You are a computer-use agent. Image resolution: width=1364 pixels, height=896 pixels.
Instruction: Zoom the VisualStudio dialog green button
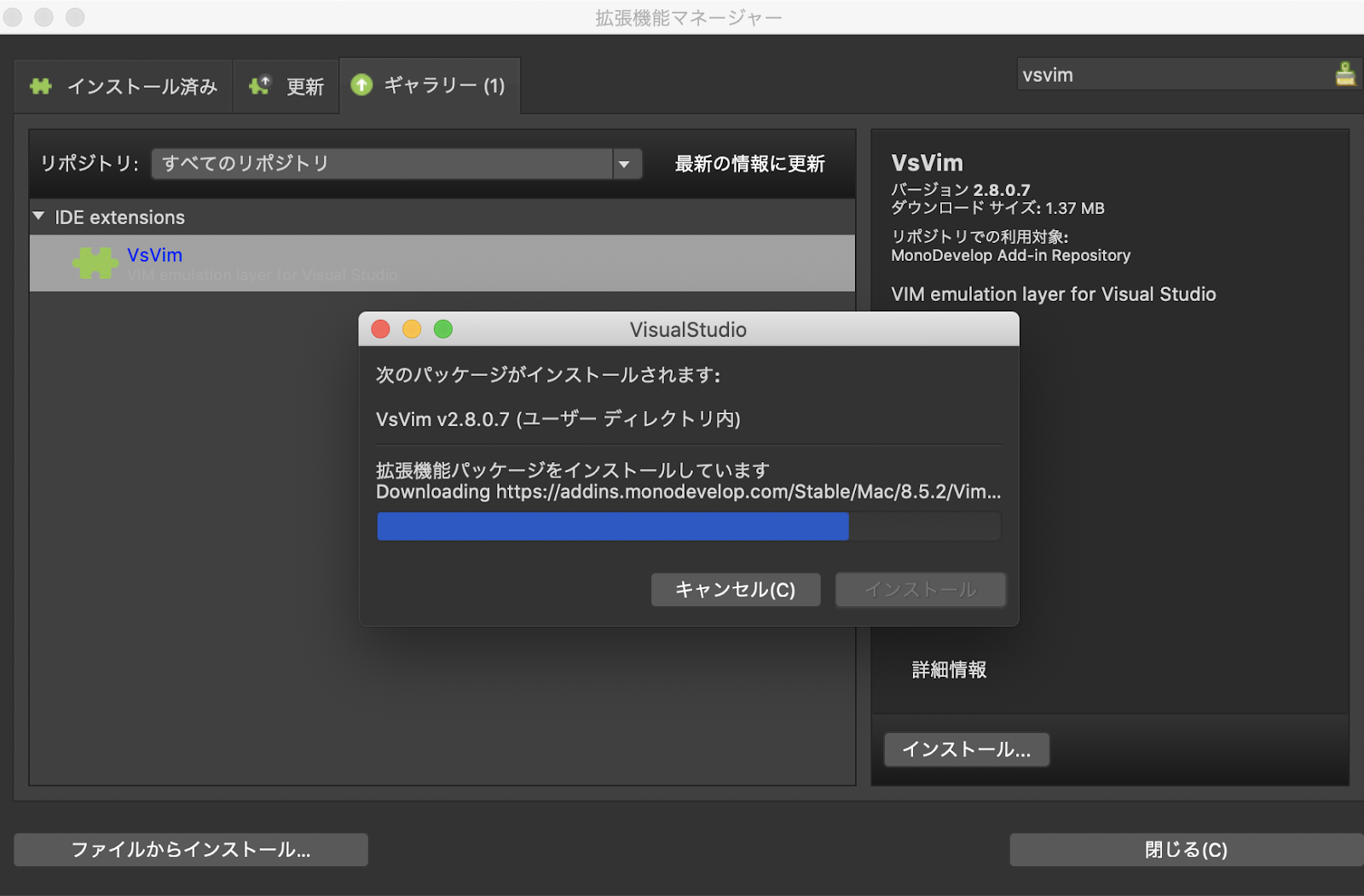coord(443,329)
